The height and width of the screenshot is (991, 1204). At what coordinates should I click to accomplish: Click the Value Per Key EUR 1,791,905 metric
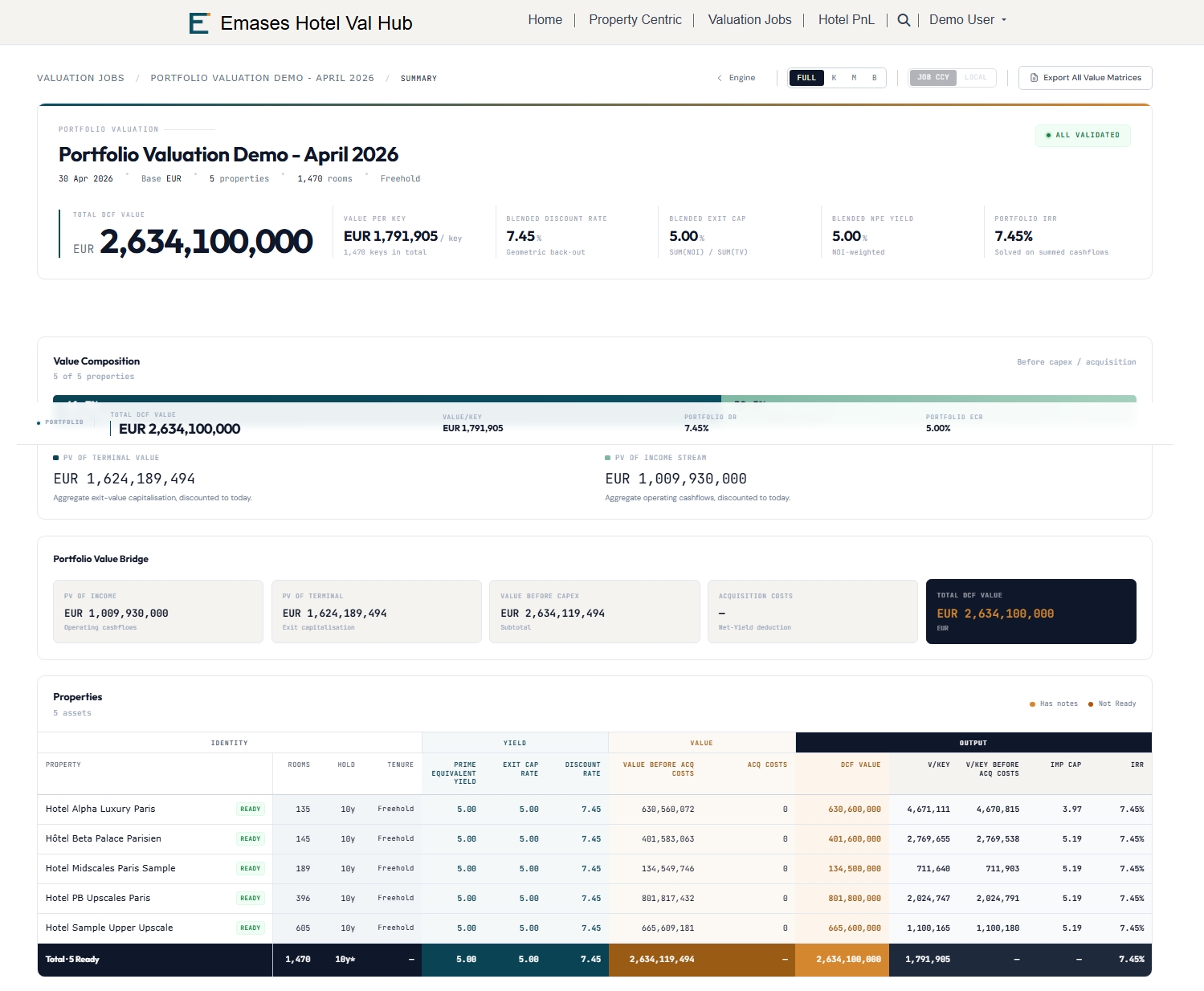pyautogui.click(x=402, y=236)
